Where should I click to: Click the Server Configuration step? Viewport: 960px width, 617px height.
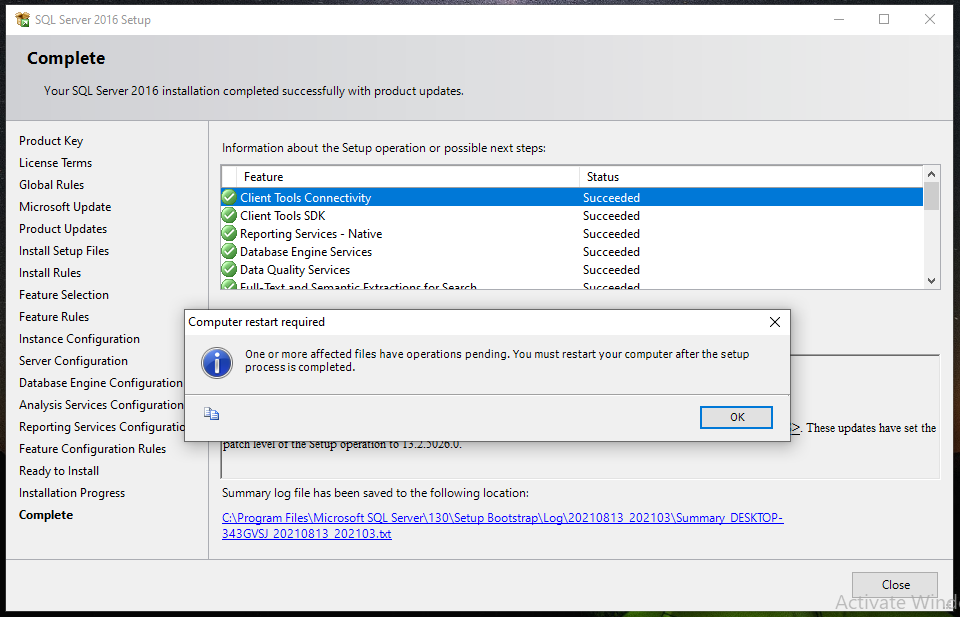(73, 361)
